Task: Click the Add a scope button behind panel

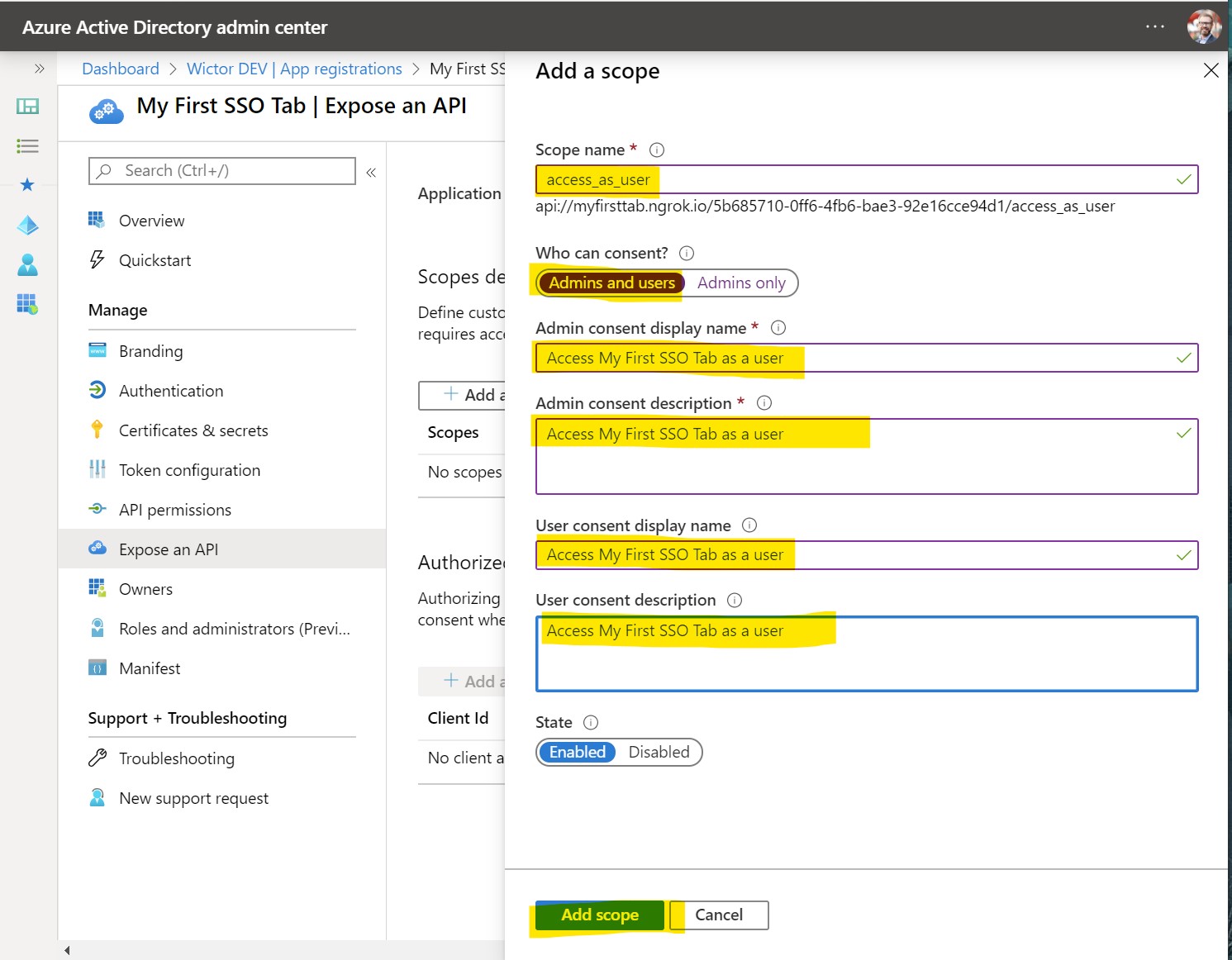Action: 462,395
